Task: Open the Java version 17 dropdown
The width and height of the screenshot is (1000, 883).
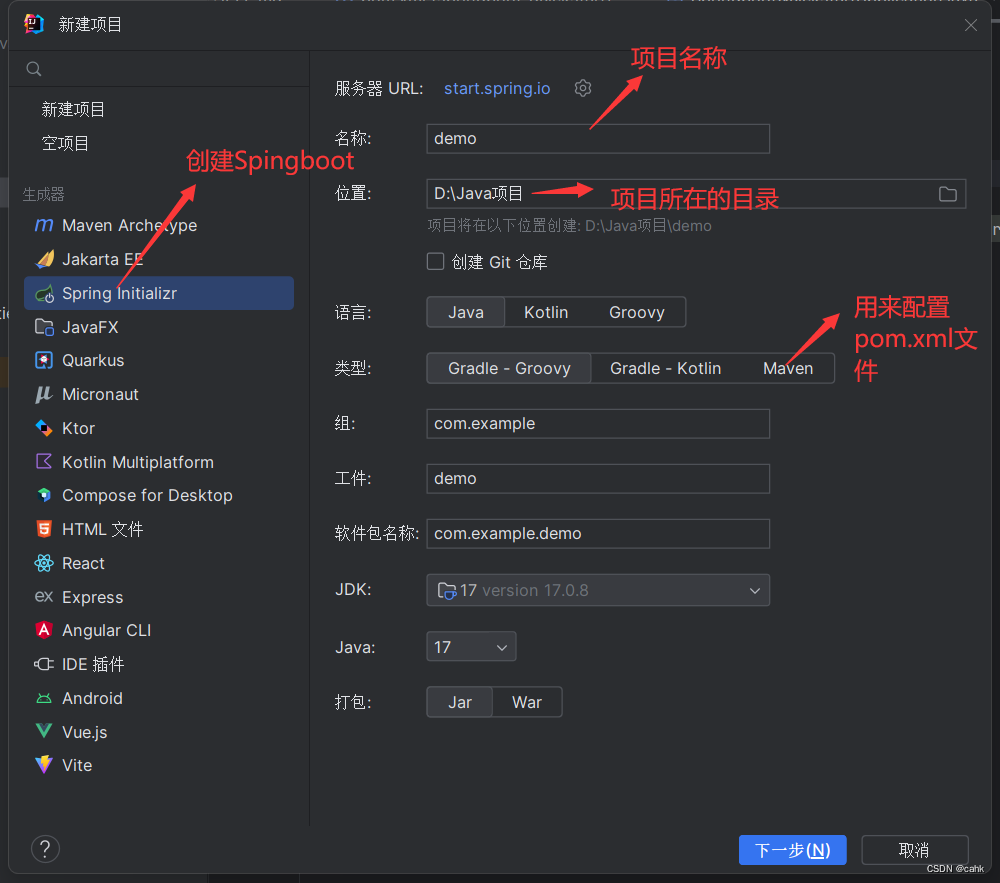Action: point(471,646)
